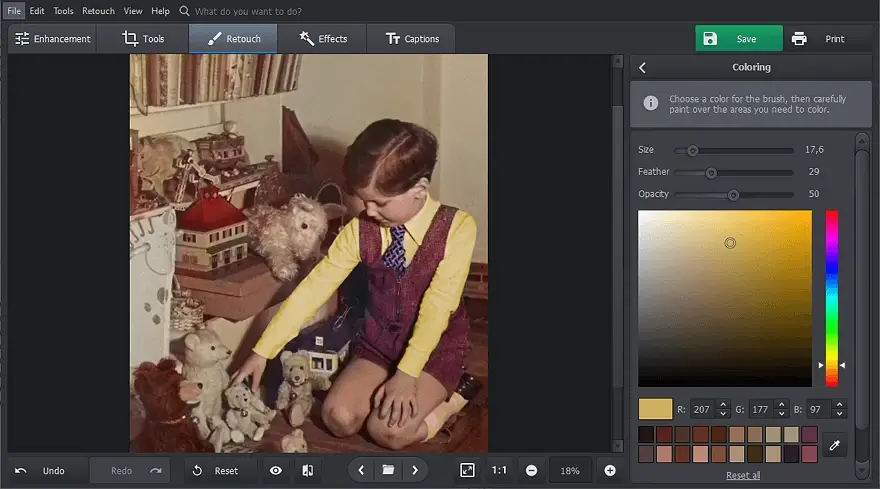Click the G color value field
Screen dimensions: 880x489
[761, 409]
